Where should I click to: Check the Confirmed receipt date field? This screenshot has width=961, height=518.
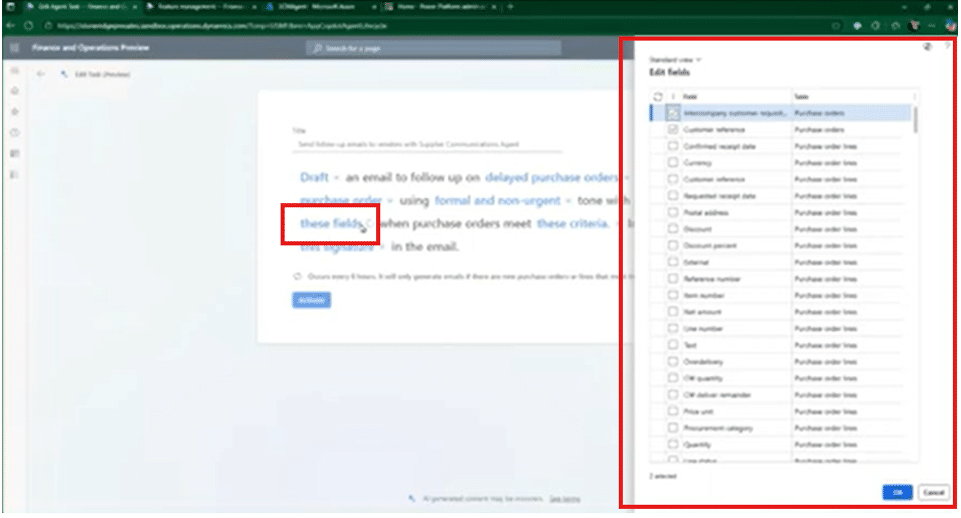673,146
